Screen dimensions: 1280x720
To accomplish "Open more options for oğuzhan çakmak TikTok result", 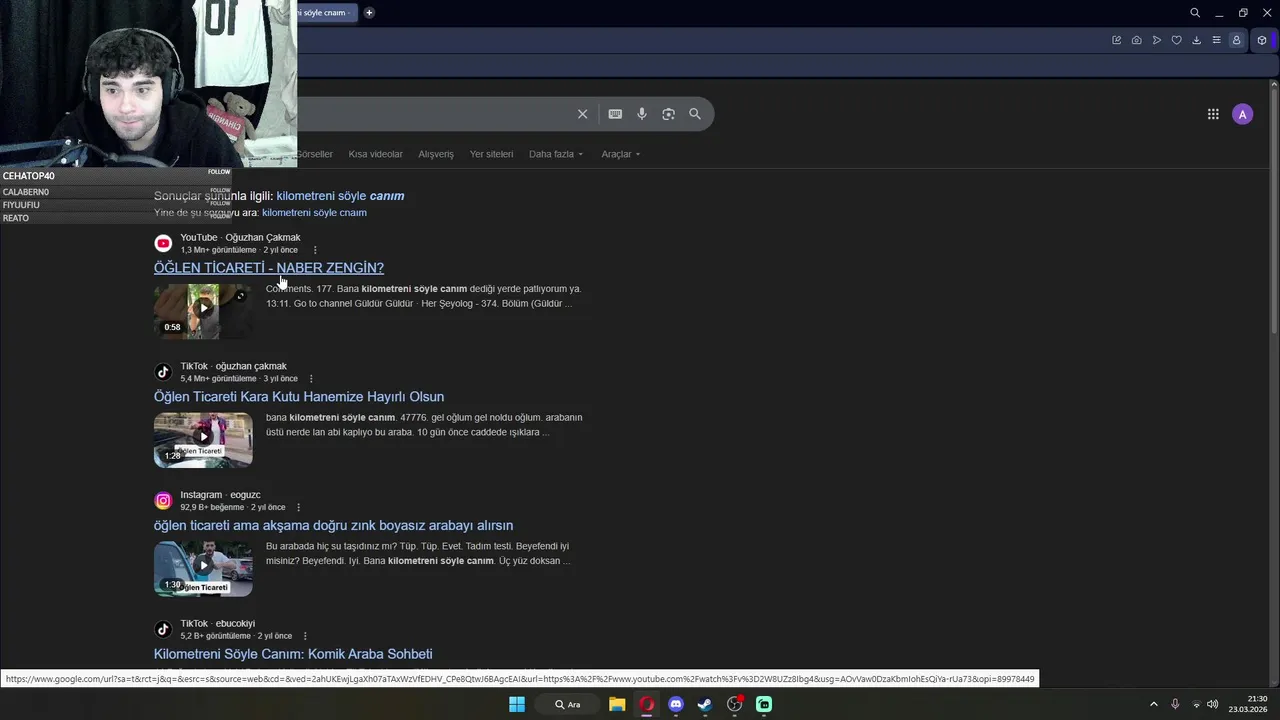I will click(x=311, y=379).
